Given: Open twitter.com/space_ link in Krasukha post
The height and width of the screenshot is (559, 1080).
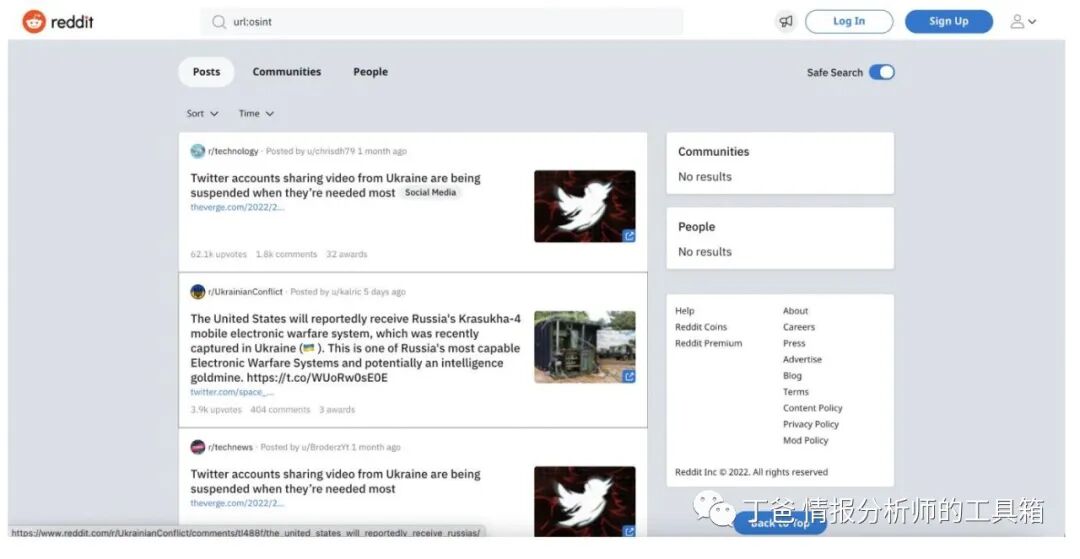Looking at the screenshot, I should pos(232,392).
